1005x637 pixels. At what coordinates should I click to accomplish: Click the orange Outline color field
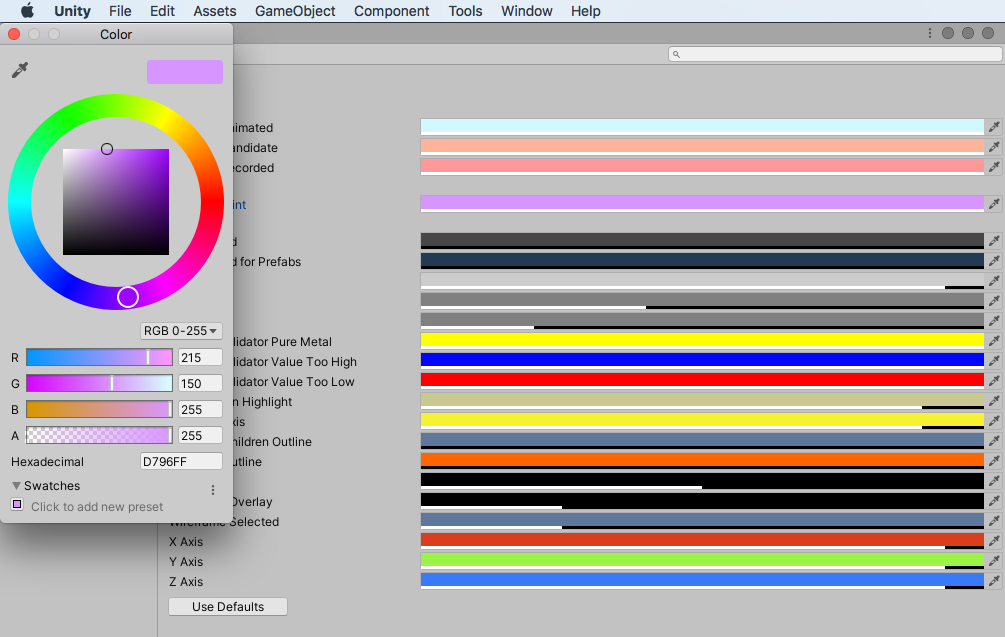tap(702, 461)
